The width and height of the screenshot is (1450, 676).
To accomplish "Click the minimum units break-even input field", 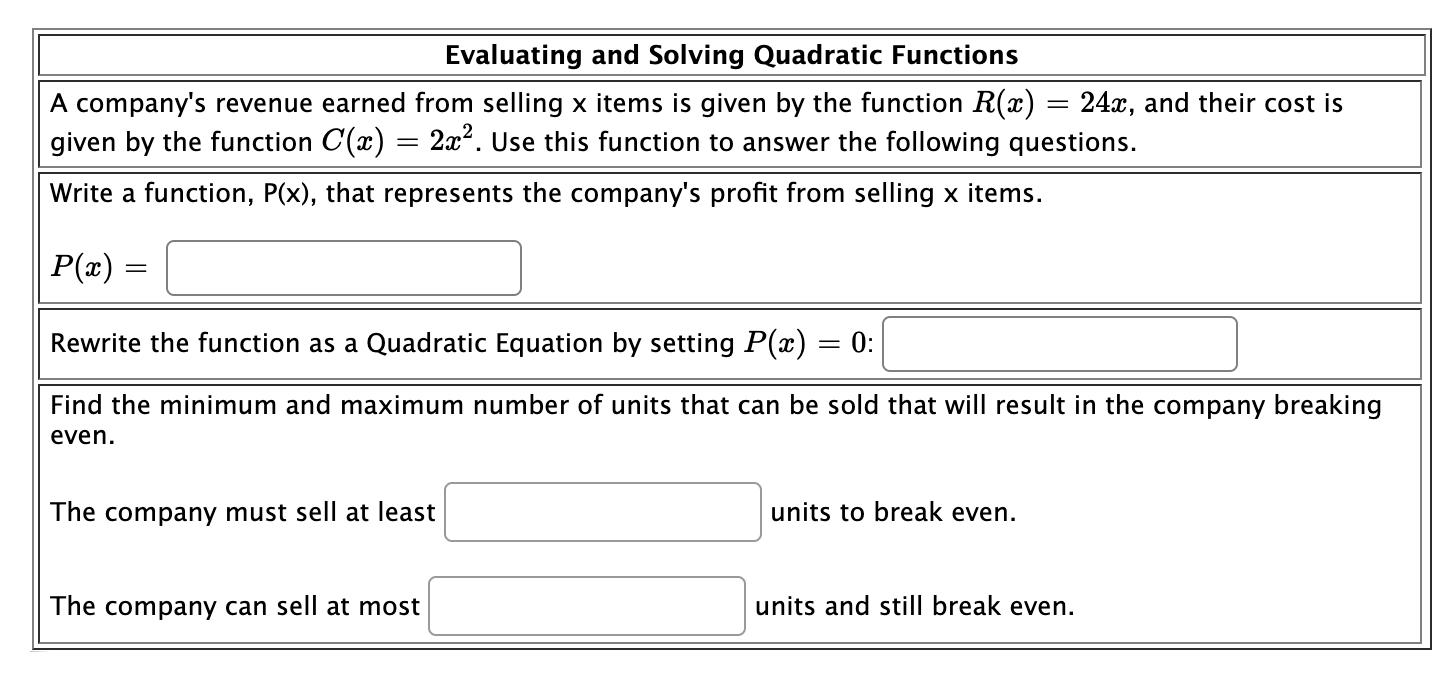I will [602, 511].
